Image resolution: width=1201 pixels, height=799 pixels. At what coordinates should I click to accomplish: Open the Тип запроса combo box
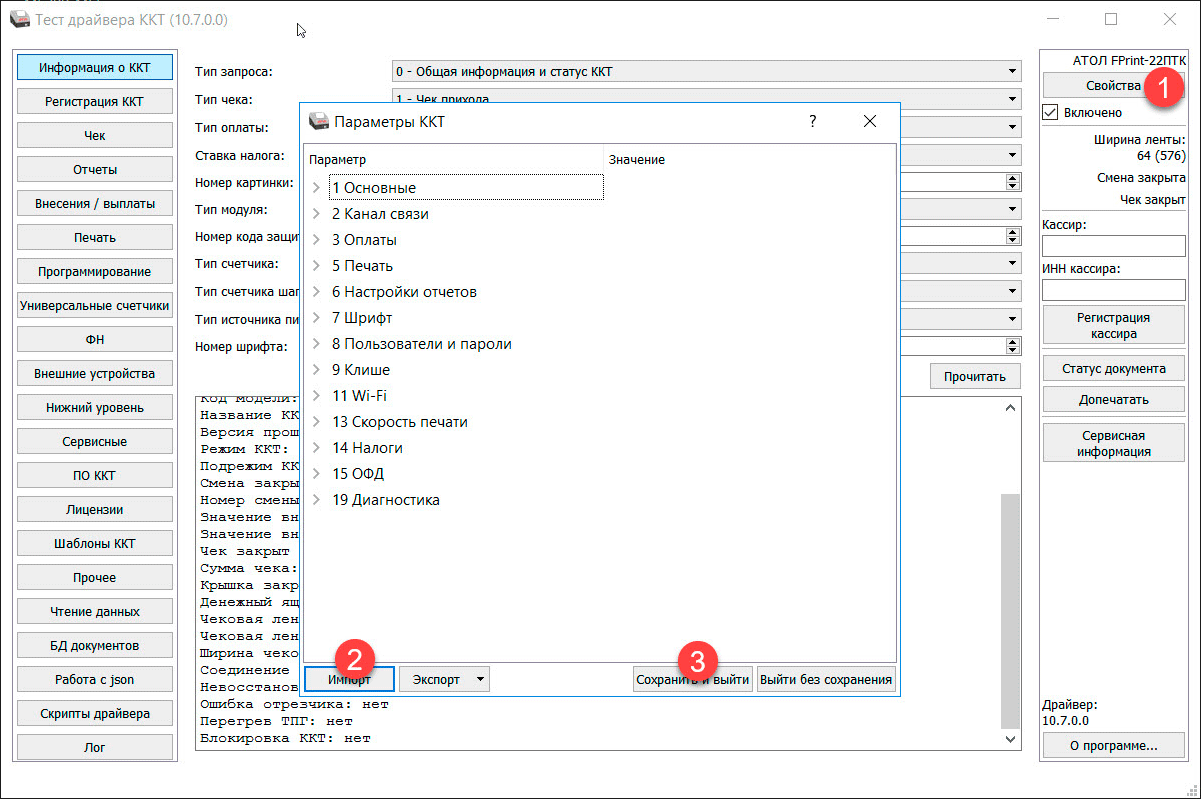pyautogui.click(x=706, y=72)
